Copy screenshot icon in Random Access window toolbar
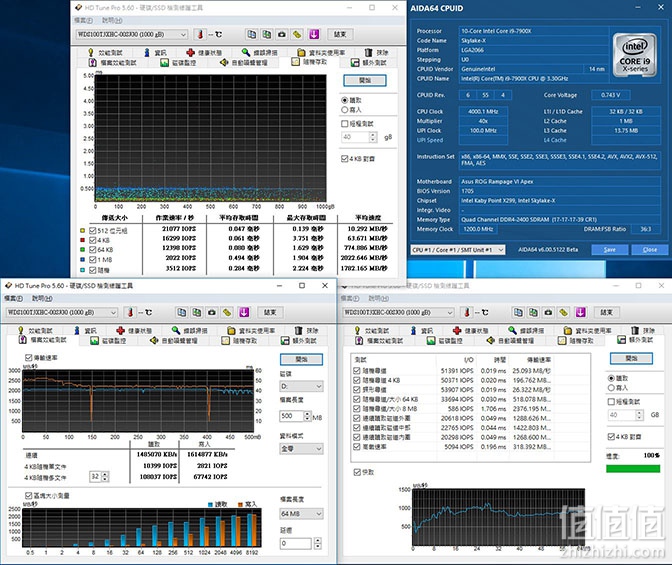The image size is (672, 565). tap(267, 34)
